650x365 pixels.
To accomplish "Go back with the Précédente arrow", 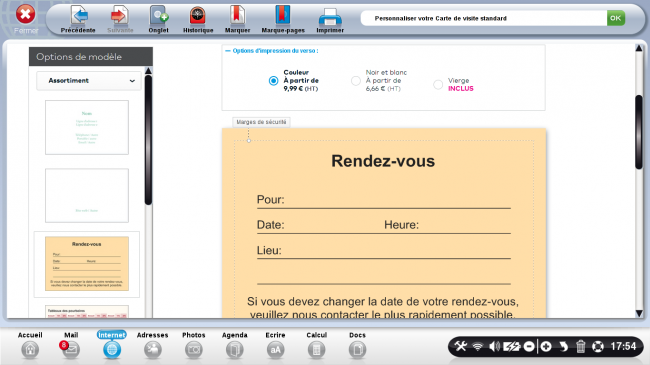I will point(78,16).
